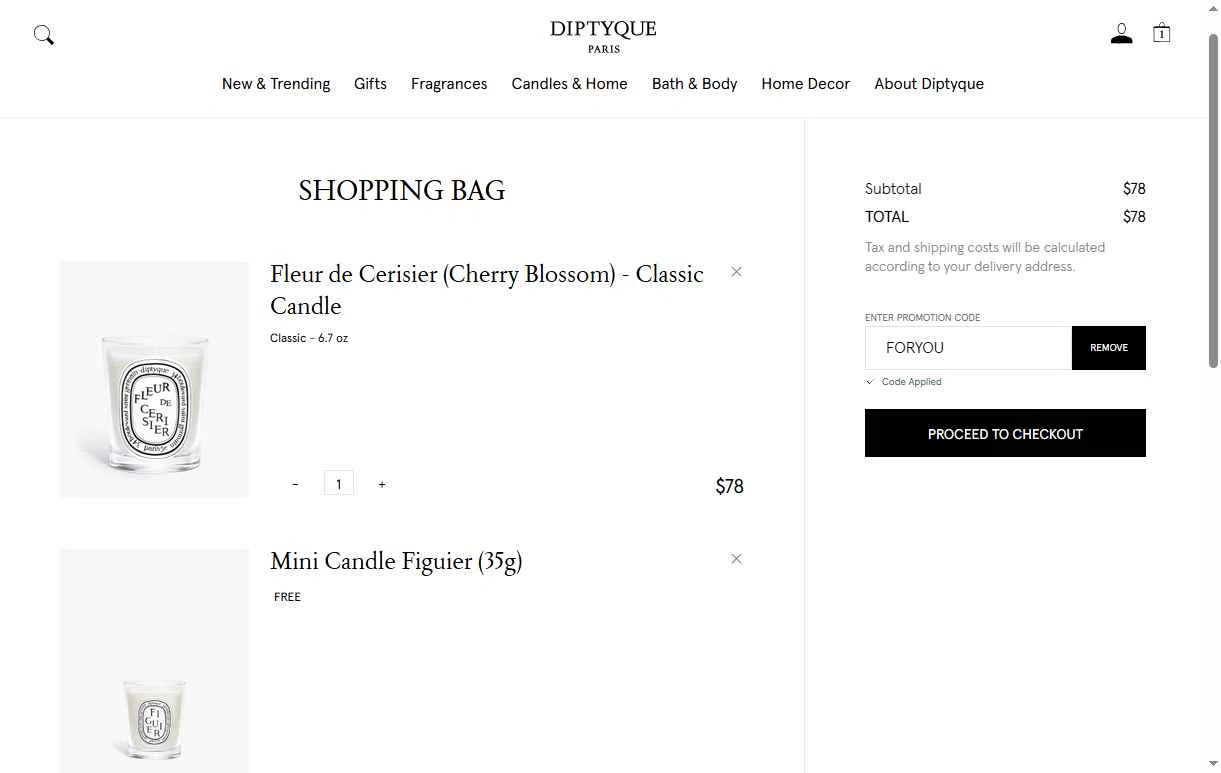Image resolution: width=1221 pixels, height=773 pixels.
Task: Click the promotion code input field
Action: 967,348
